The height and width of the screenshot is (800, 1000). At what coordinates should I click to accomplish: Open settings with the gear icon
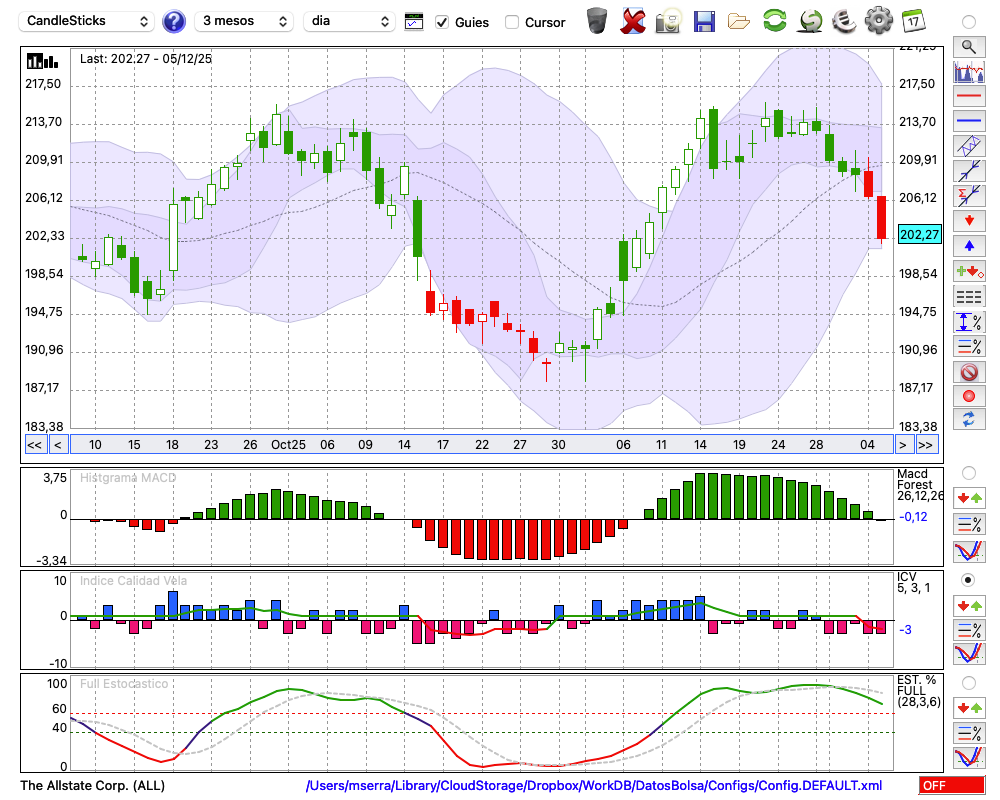879,21
